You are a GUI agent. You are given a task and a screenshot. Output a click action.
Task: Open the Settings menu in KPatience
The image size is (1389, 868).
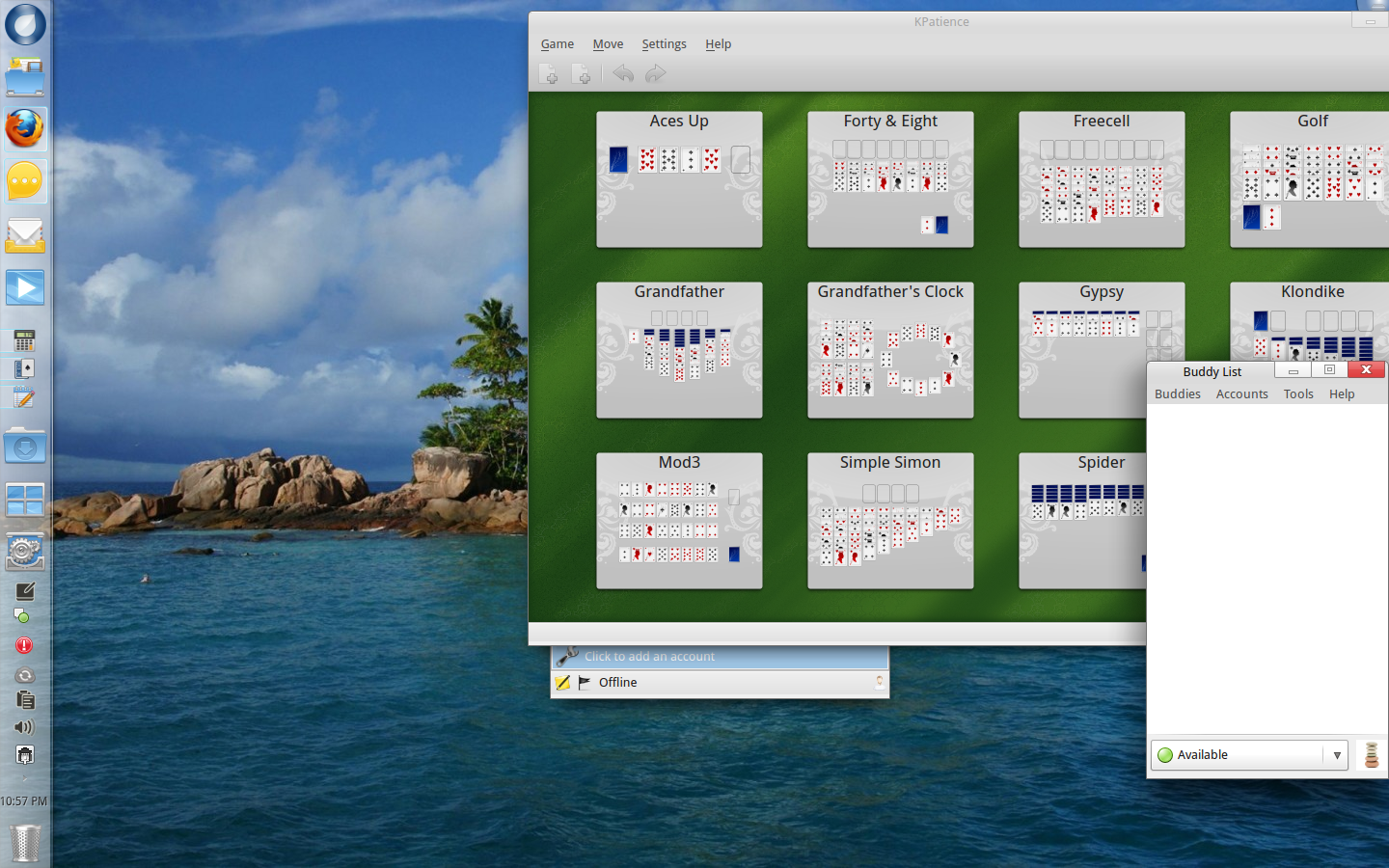pyautogui.click(x=665, y=44)
